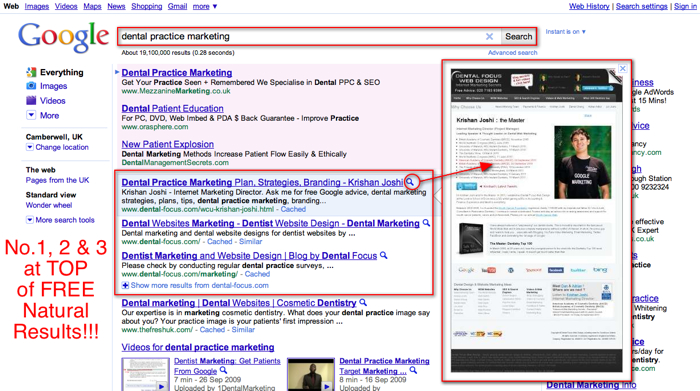
Task: Expand the More search types dropdown
Action: pyautogui.click(x=31, y=115)
